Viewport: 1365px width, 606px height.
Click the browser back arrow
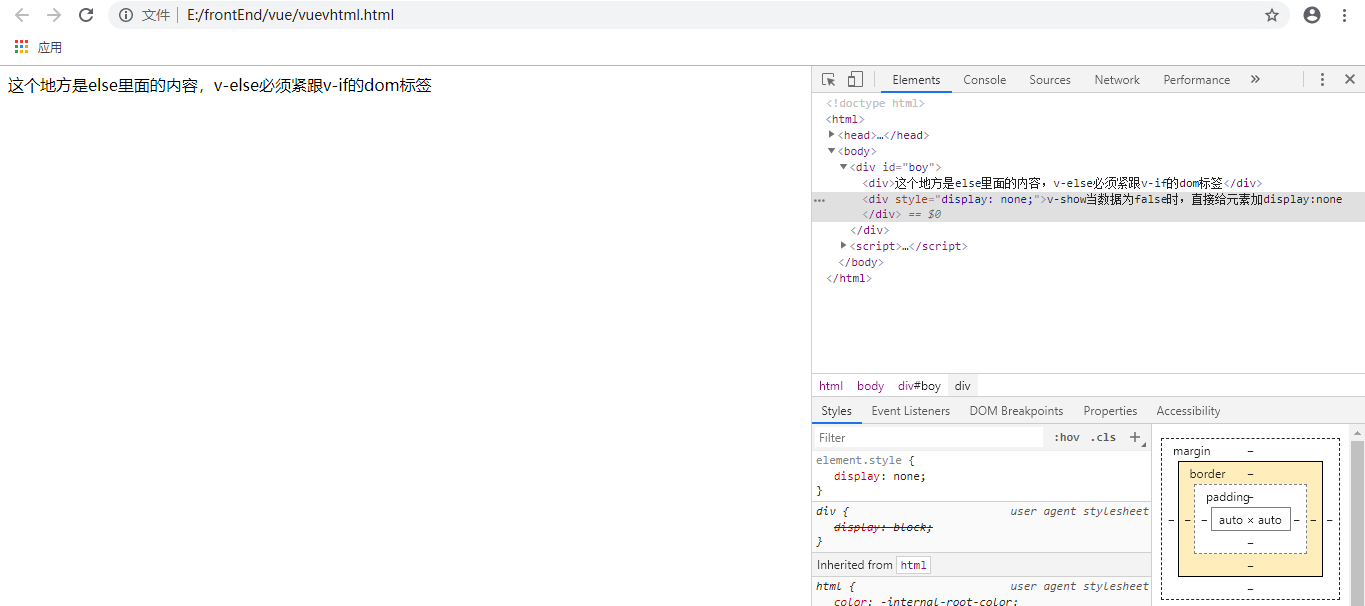click(x=22, y=15)
